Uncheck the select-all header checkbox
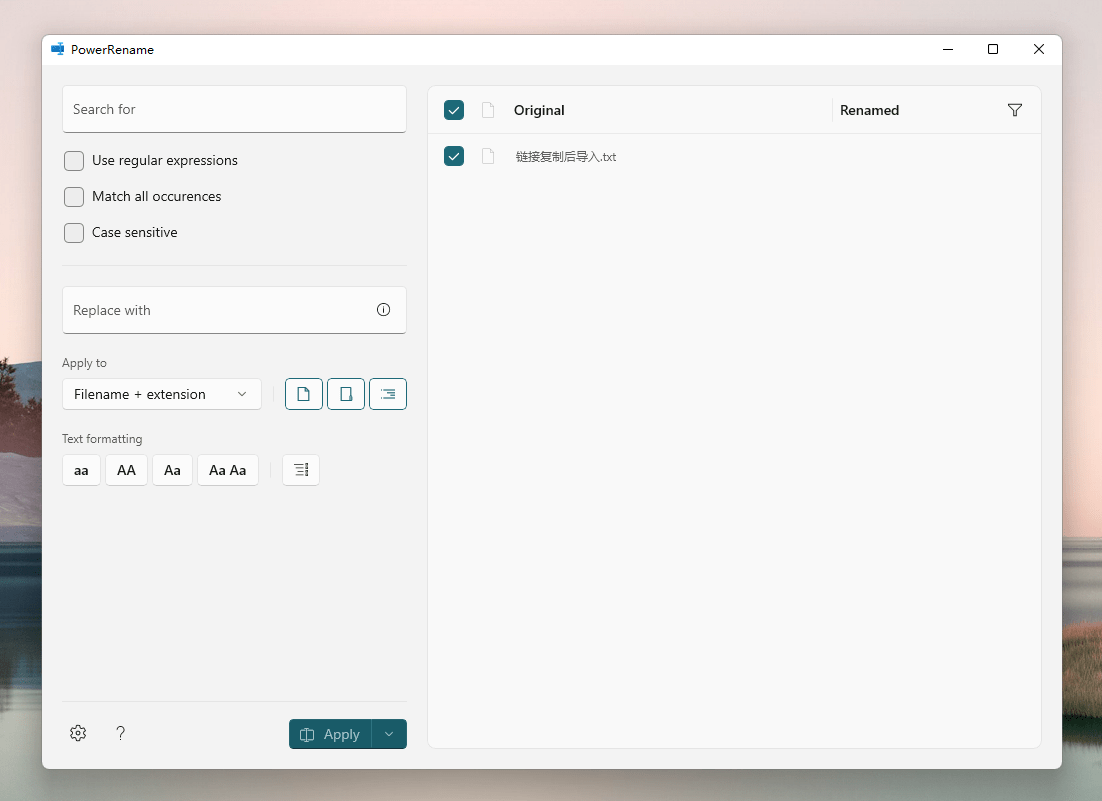1102x801 pixels. click(454, 110)
